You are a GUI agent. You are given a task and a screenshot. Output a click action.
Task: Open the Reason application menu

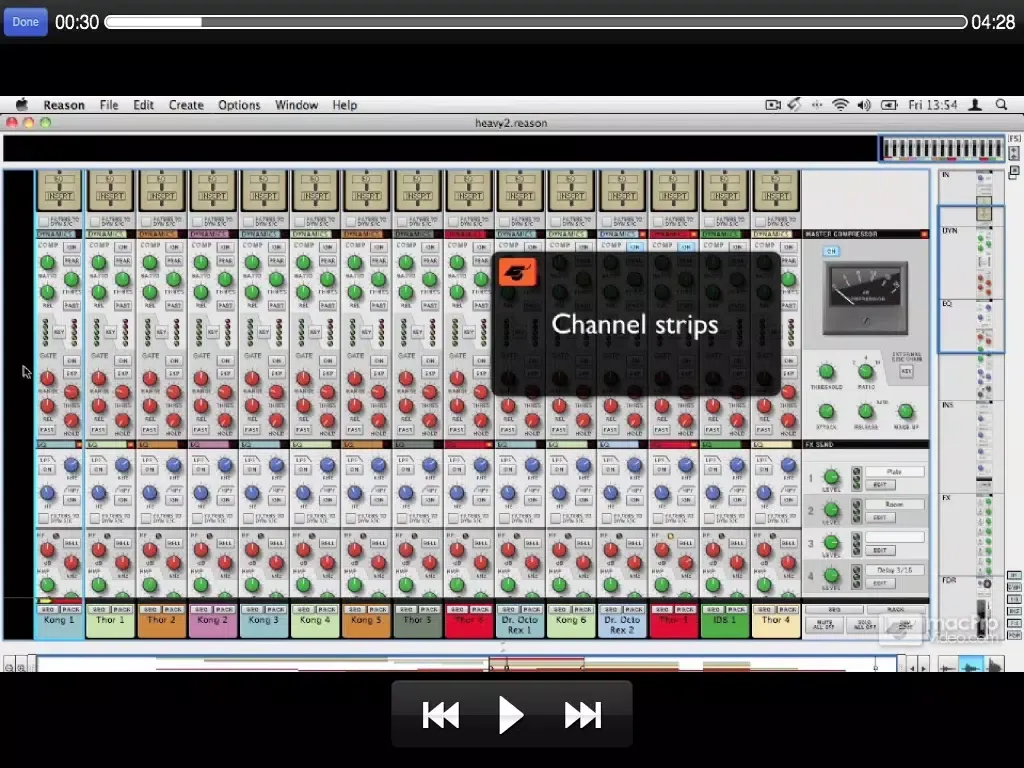(64, 105)
